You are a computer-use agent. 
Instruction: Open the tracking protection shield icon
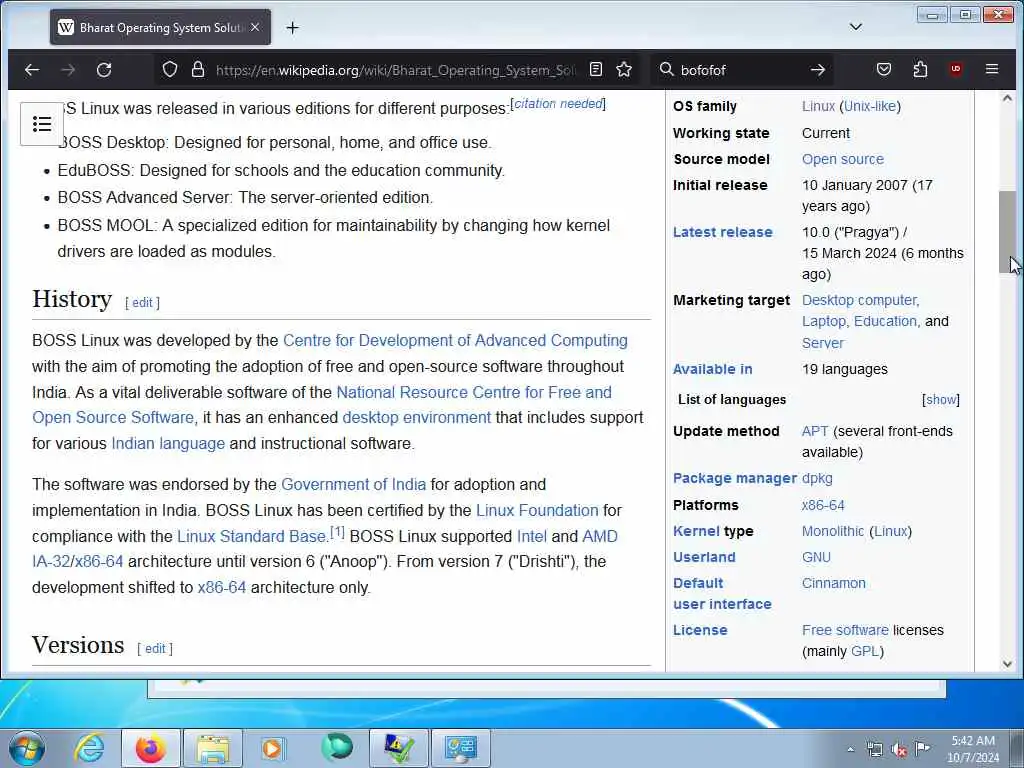[170, 69]
